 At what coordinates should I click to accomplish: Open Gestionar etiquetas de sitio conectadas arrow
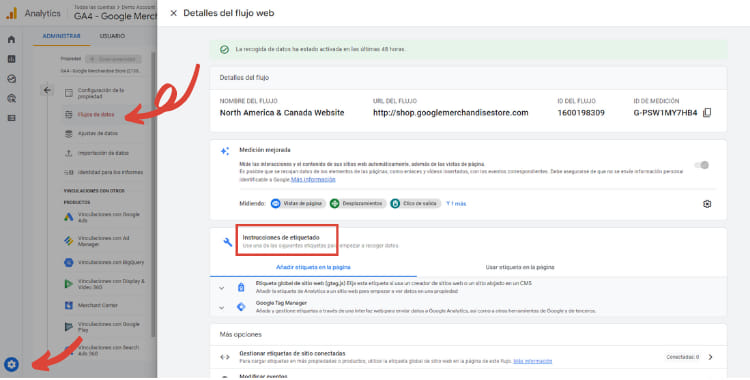(710, 357)
